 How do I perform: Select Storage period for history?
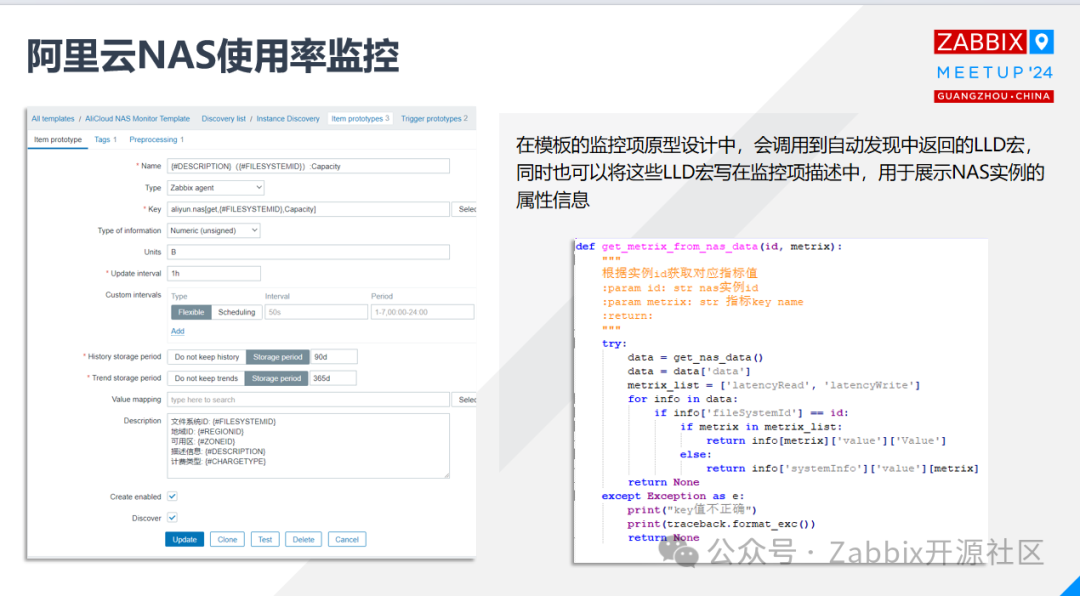278,357
